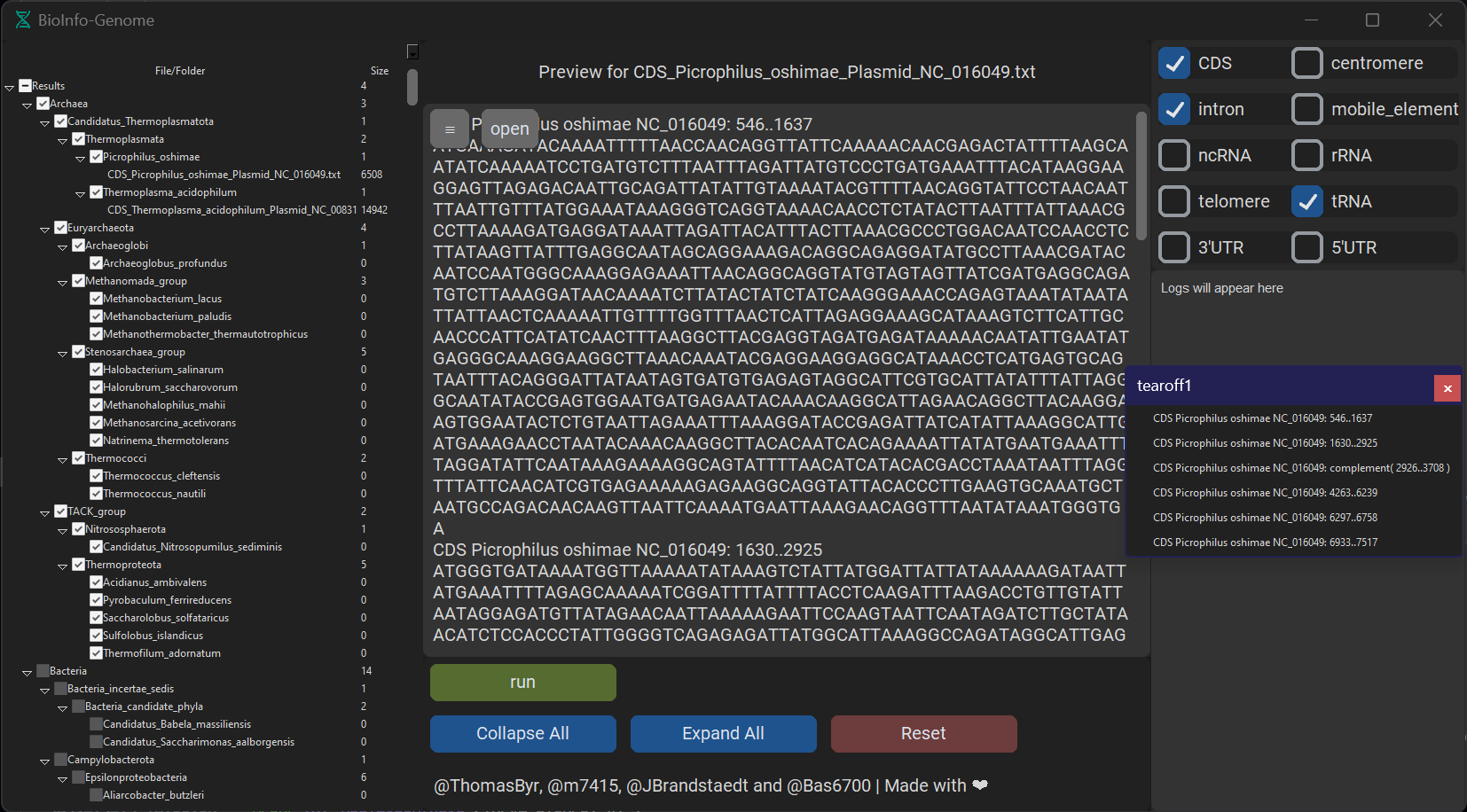Screen dimensions: 1467x812
Task: Select Thermococcus_nautili tree row
Action: pos(154,494)
